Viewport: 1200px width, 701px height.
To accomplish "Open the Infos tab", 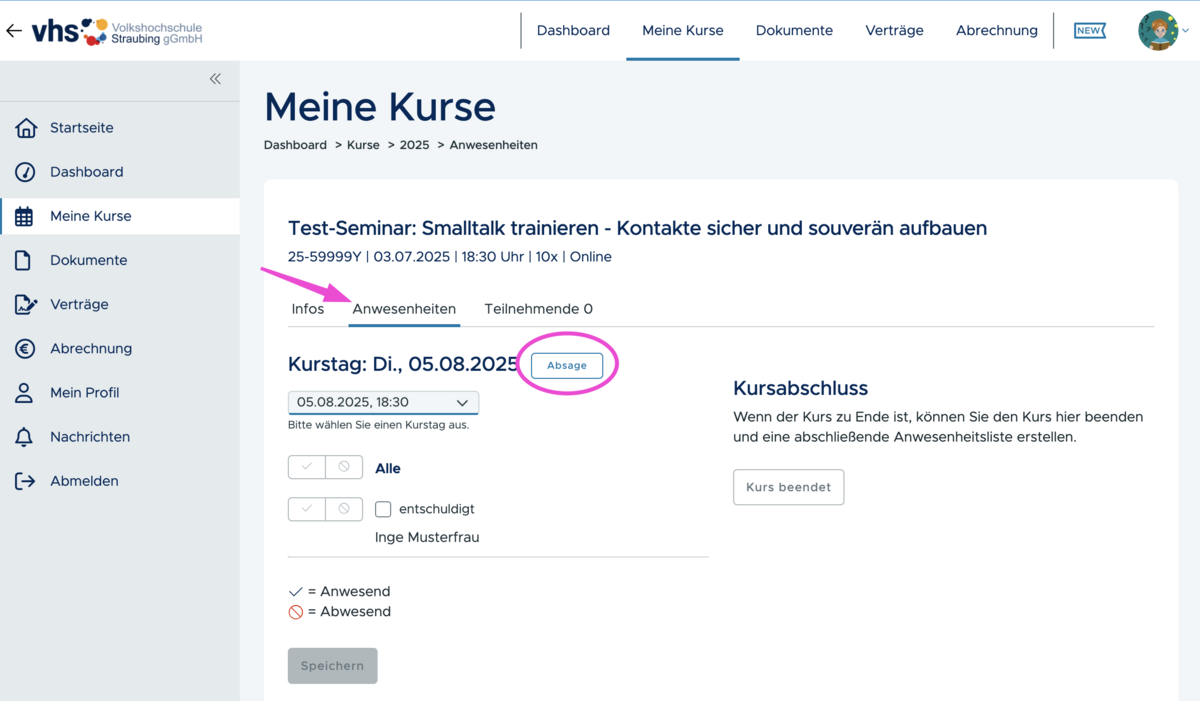I will click(x=308, y=309).
